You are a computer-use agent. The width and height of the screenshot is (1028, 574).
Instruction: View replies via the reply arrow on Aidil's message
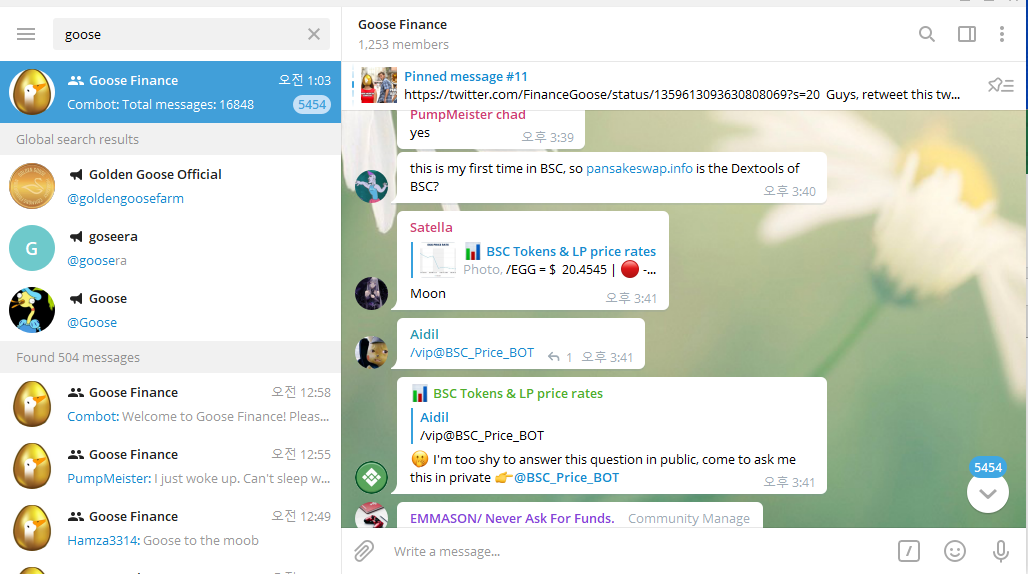pos(559,357)
